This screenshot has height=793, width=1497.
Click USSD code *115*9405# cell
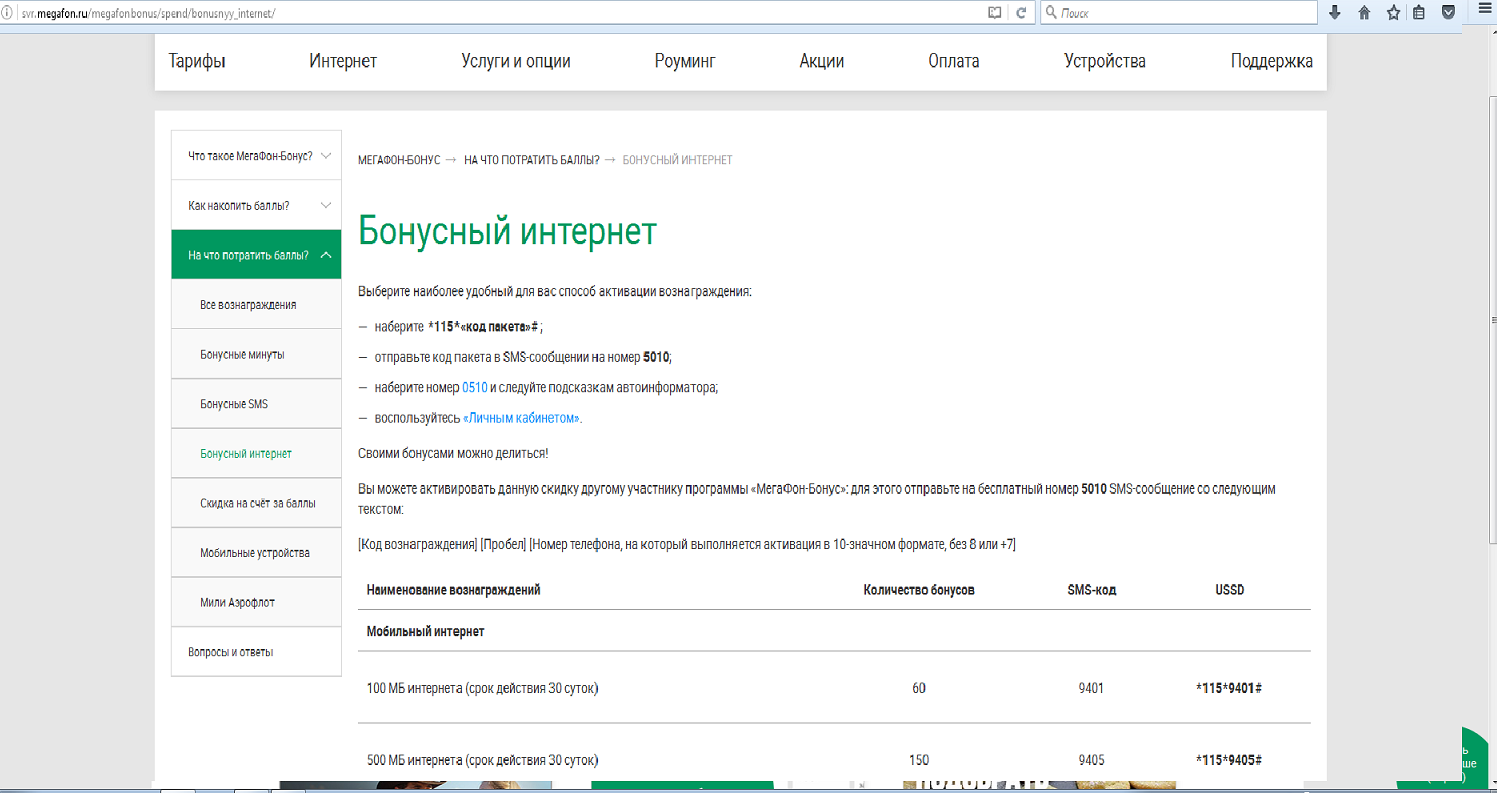(x=1229, y=759)
